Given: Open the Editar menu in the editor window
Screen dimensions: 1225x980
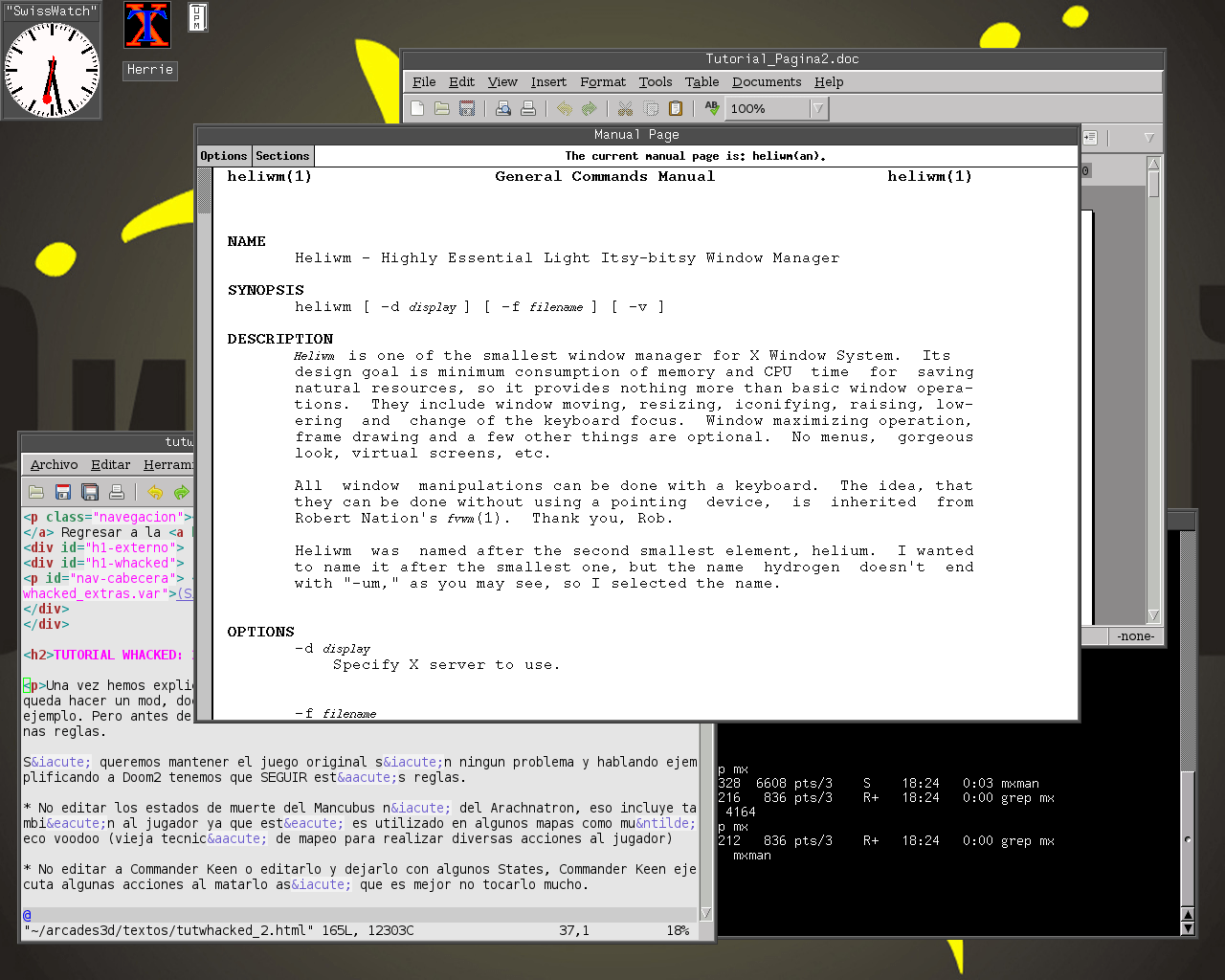Looking at the screenshot, I should (110, 465).
